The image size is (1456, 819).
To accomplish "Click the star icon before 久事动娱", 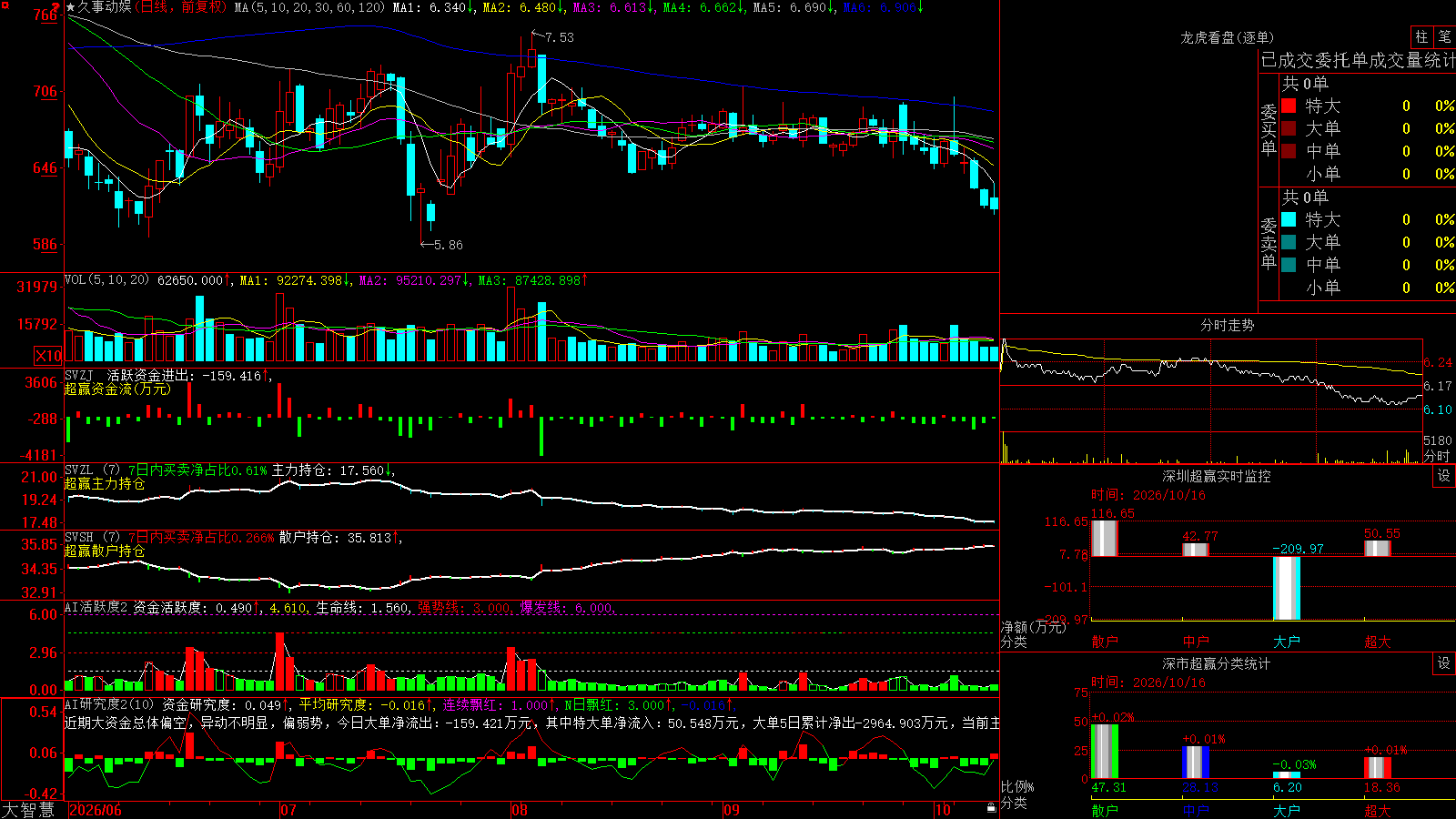I will (x=71, y=7).
